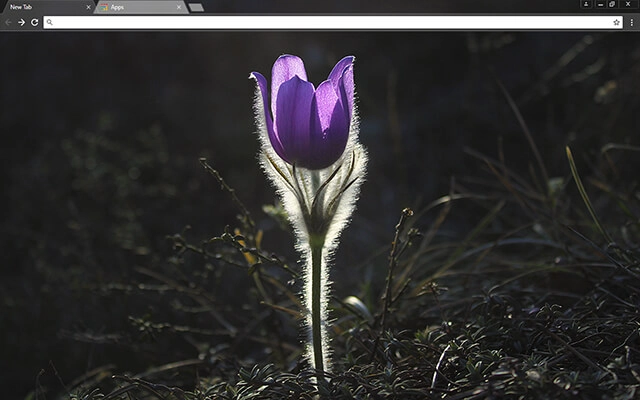Reload the current page
This screenshot has height=400, width=640.
[35, 22]
